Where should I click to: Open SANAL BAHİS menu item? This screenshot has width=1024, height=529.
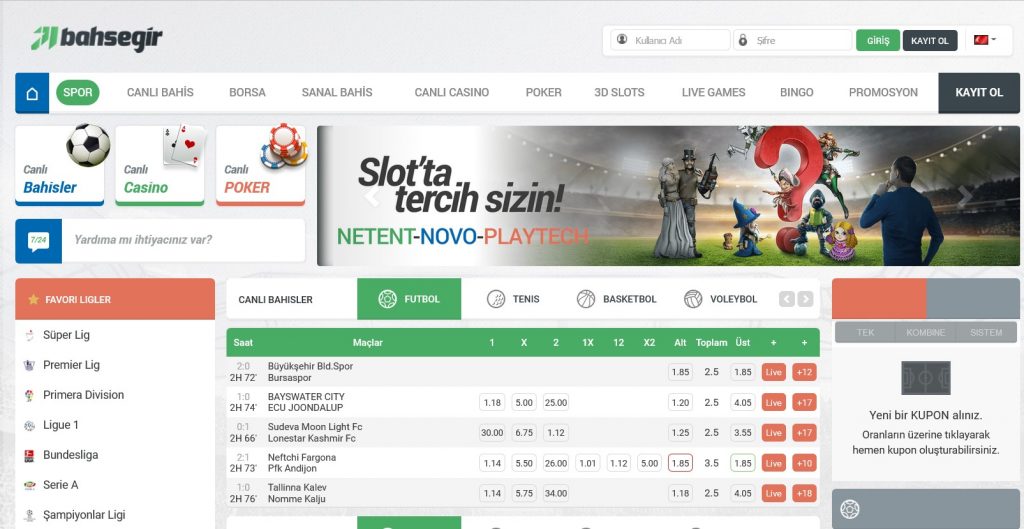tap(337, 93)
